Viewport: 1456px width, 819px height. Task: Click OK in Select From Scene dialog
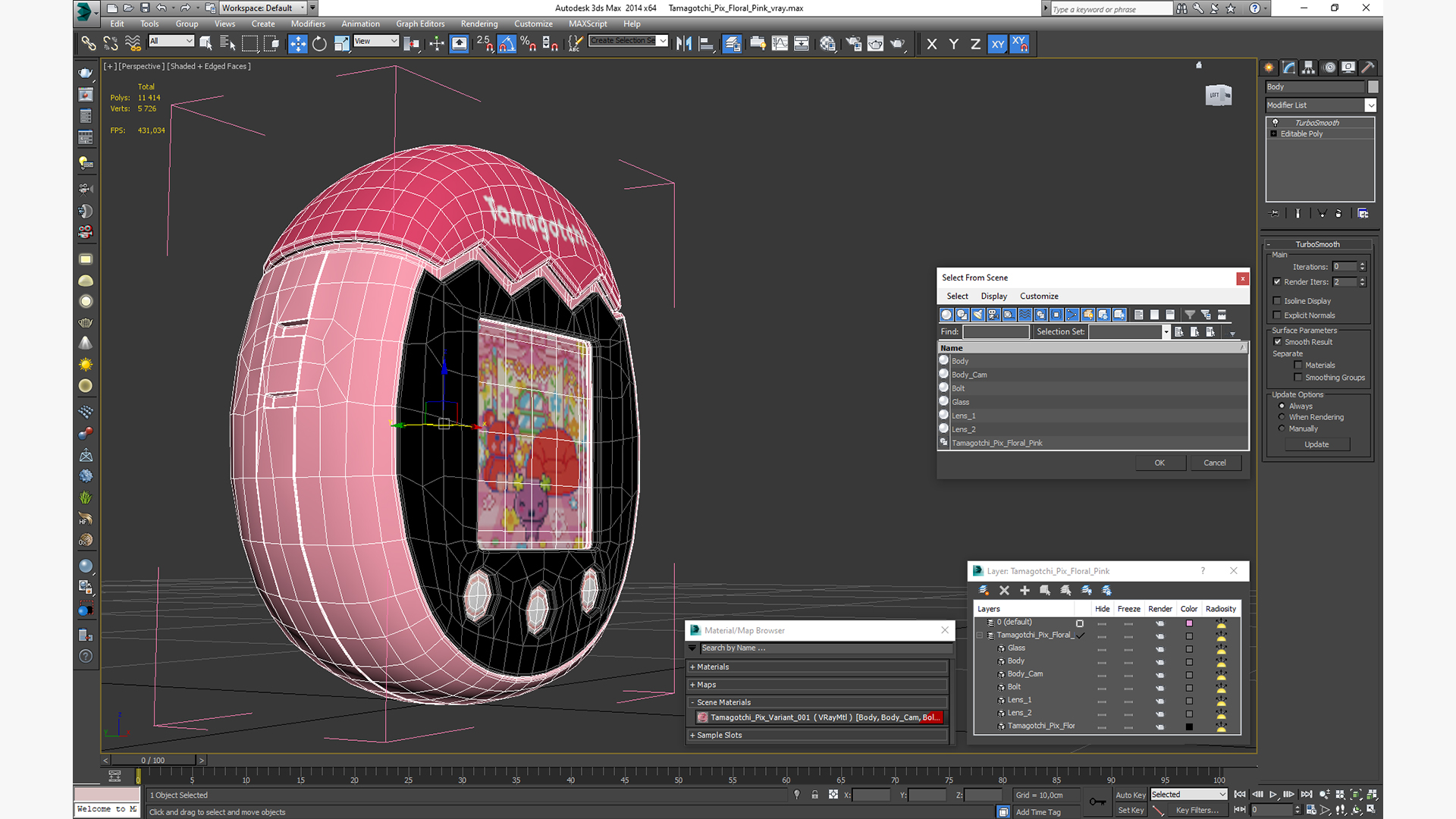[1160, 463]
